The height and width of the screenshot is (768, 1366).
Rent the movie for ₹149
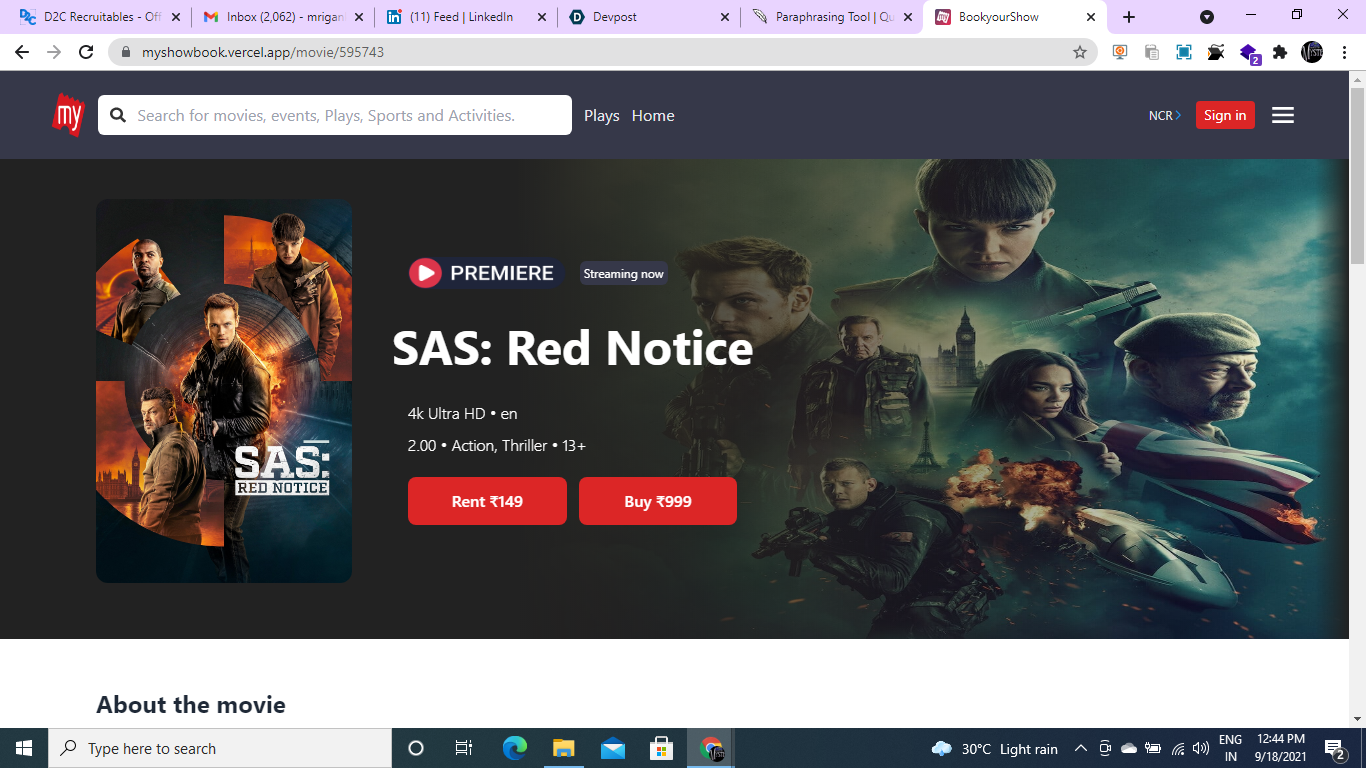[487, 501]
